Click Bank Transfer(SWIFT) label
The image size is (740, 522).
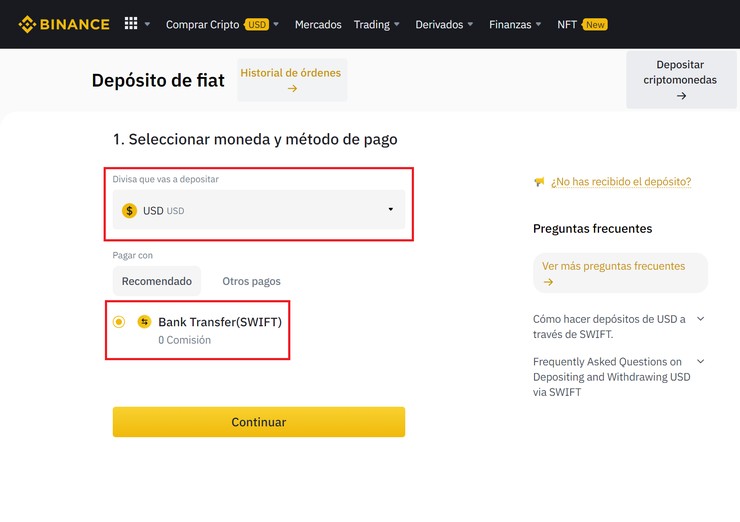(x=220, y=322)
